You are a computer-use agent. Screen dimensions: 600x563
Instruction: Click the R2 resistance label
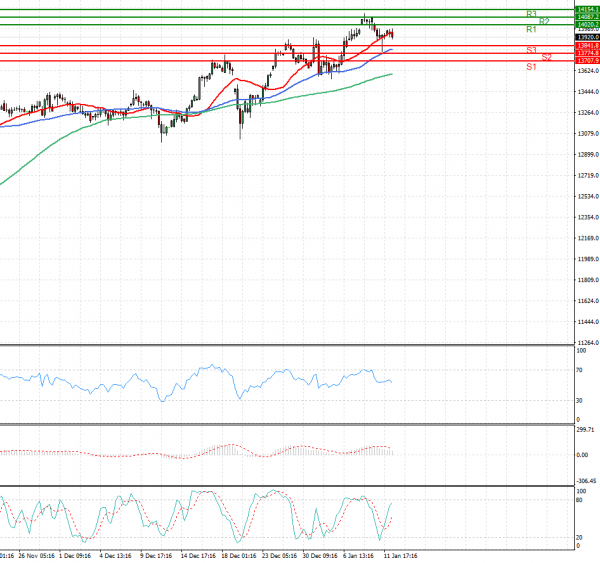(x=544, y=21)
